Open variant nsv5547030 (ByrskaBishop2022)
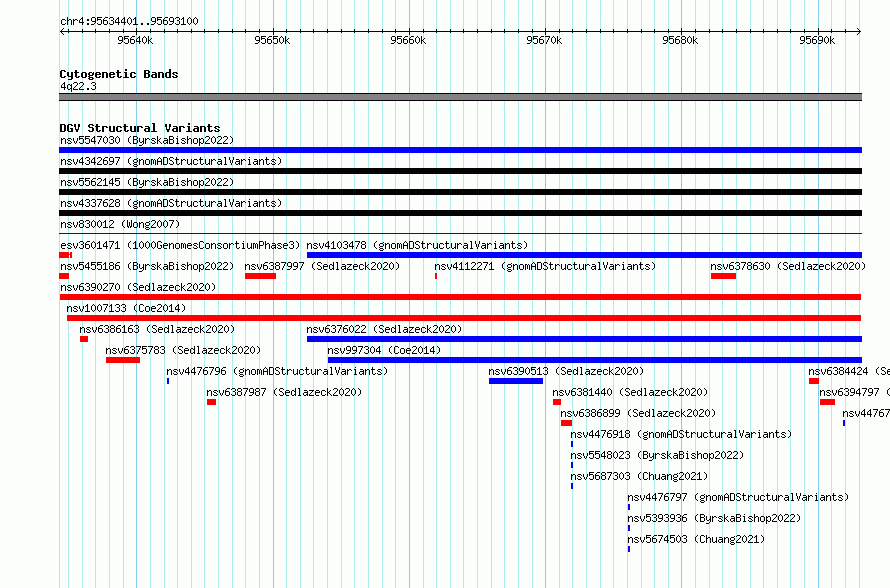The height and width of the screenshot is (588, 890). 147,140
